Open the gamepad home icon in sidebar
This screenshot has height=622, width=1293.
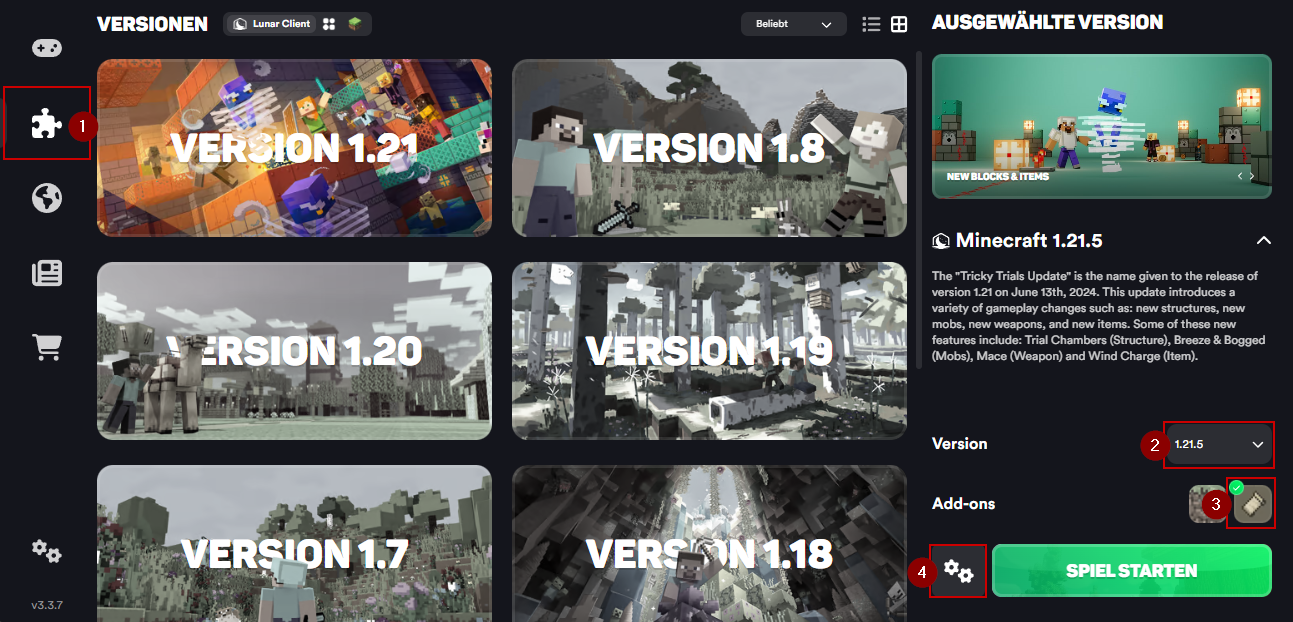pos(46,47)
